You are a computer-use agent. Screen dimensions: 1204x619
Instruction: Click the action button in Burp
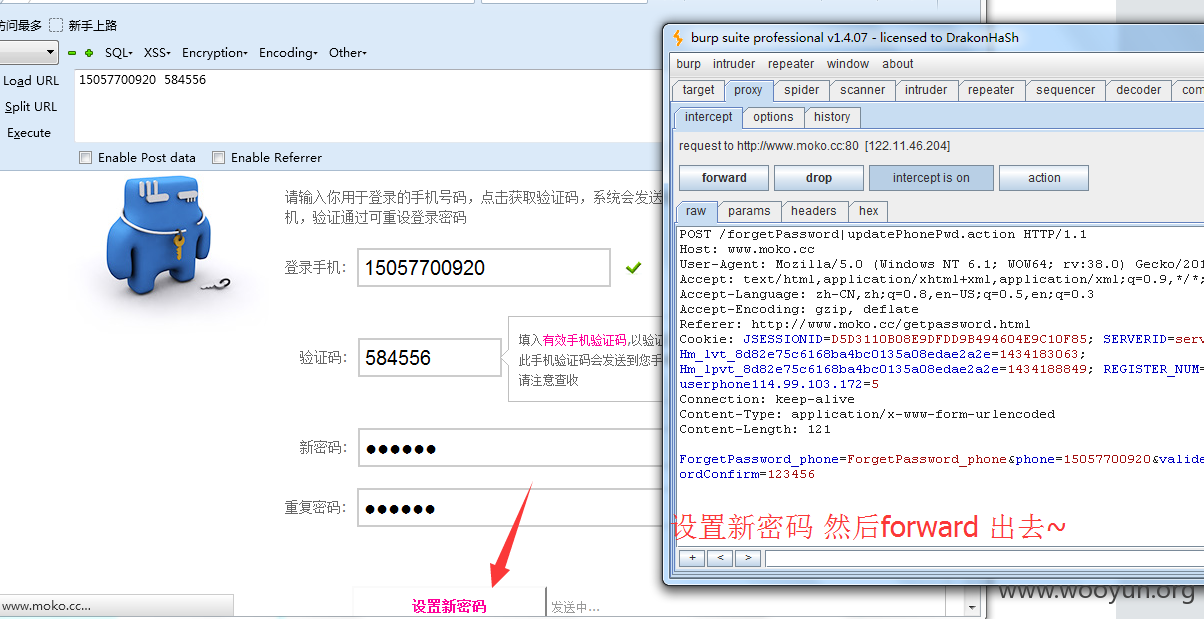pos(1044,178)
